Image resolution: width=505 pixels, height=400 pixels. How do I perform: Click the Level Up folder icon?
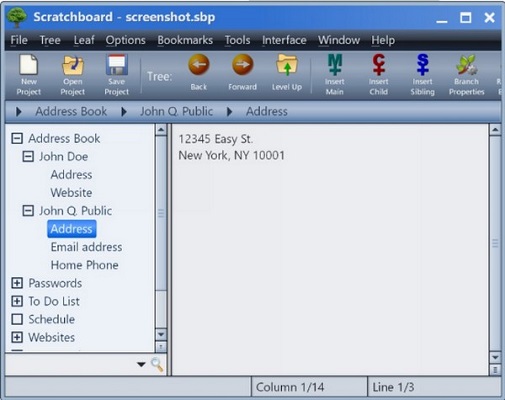tap(287, 65)
